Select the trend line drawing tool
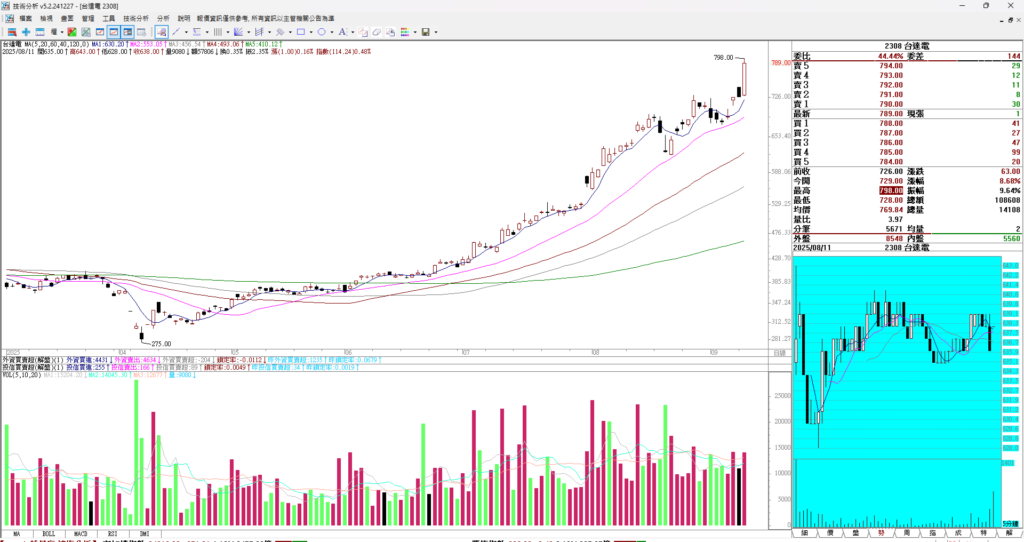Viewport: 1024px width, 542px height. [x=176, y=32]
